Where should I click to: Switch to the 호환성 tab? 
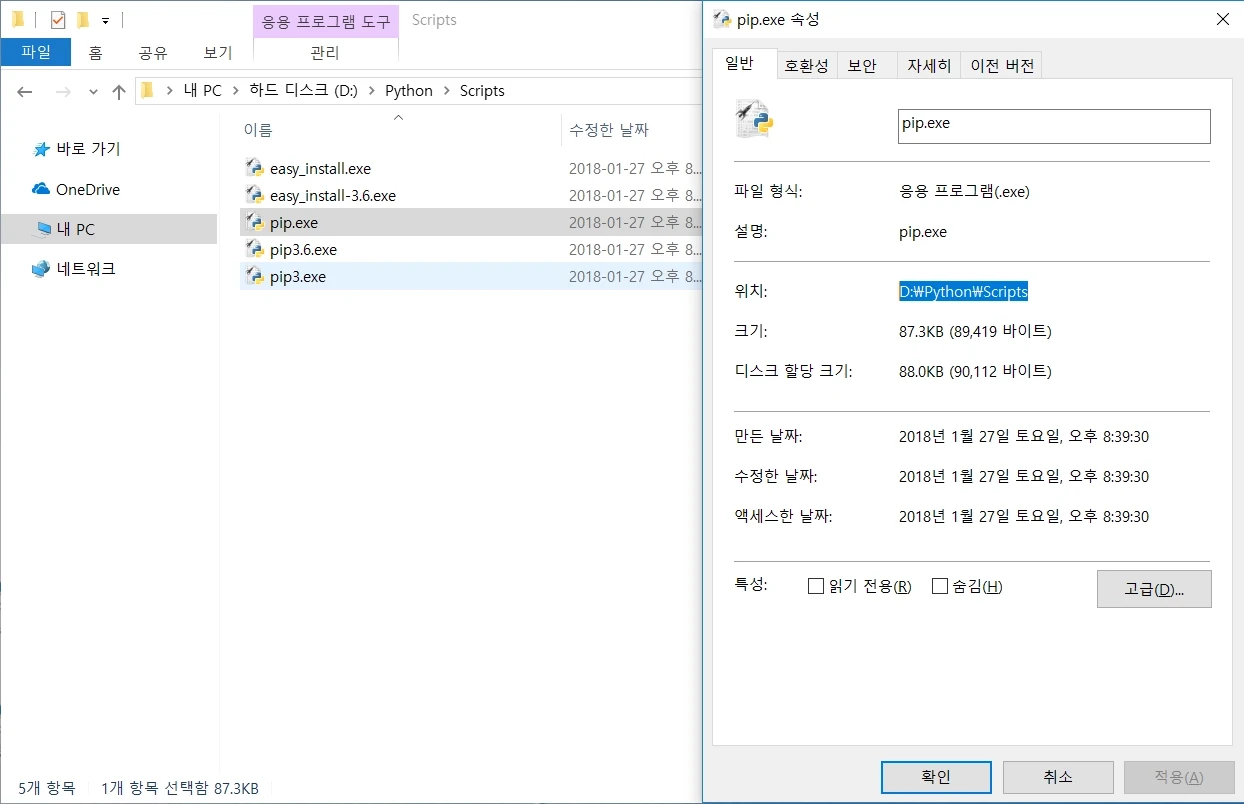coord(806,66)
